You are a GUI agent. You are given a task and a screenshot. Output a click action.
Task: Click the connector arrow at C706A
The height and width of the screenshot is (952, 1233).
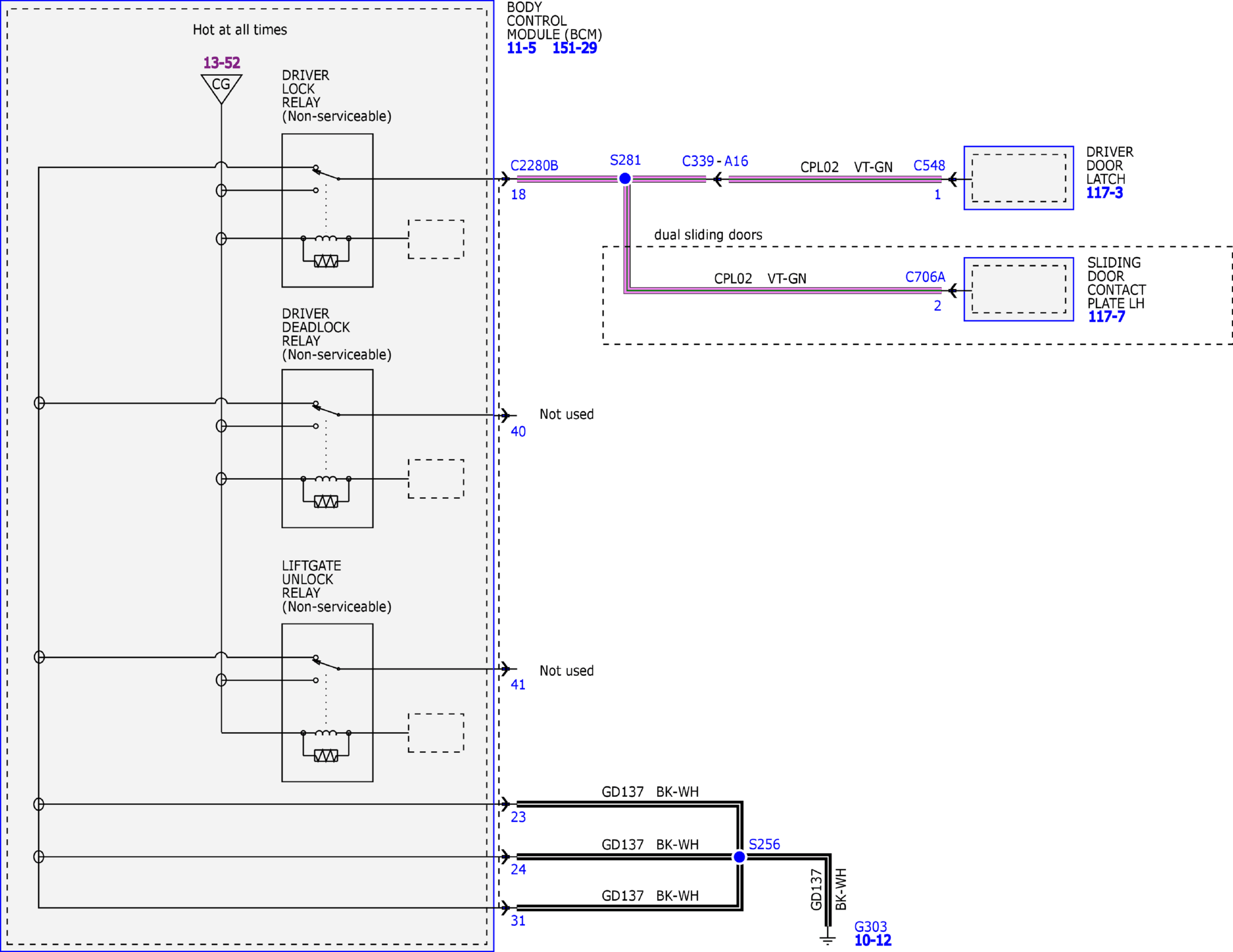pyautogui.click(x=953, y=290)
